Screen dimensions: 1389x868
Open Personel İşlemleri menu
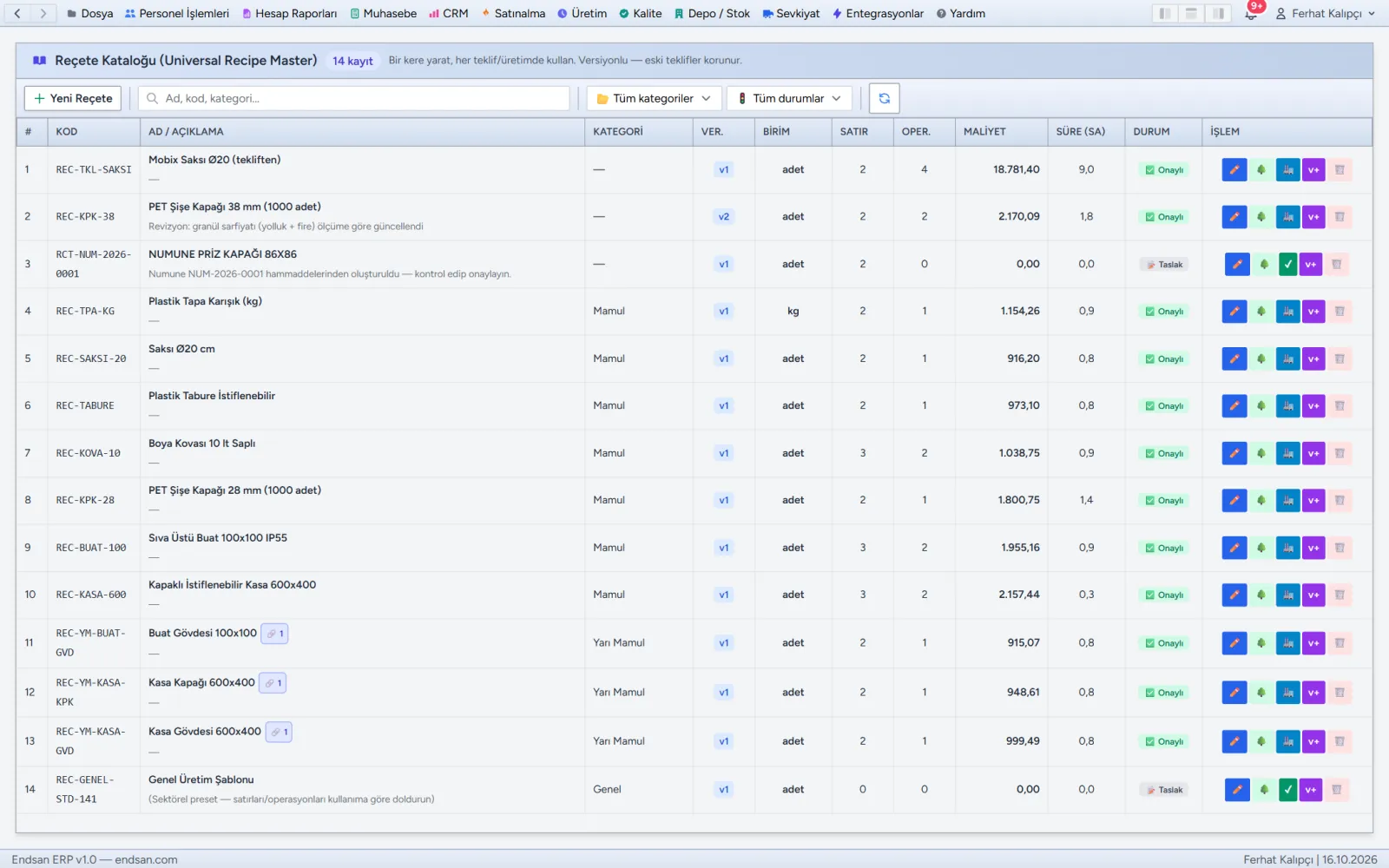coord(177,13)
